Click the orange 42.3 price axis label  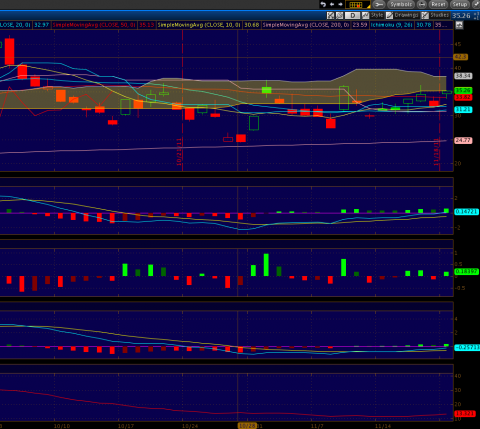click(461, 57)
